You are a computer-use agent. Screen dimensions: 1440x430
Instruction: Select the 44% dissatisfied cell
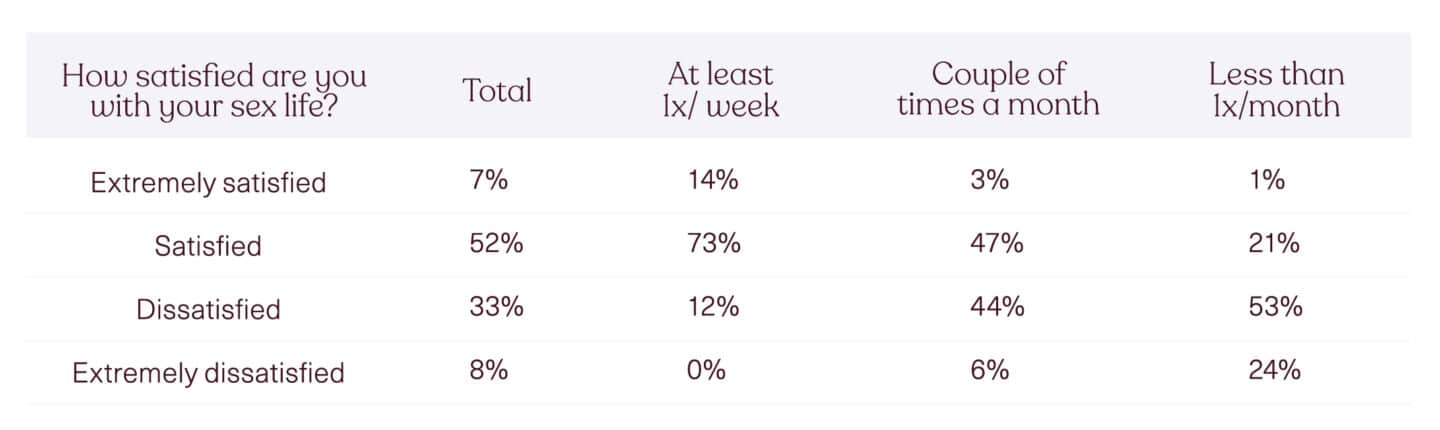997,306
